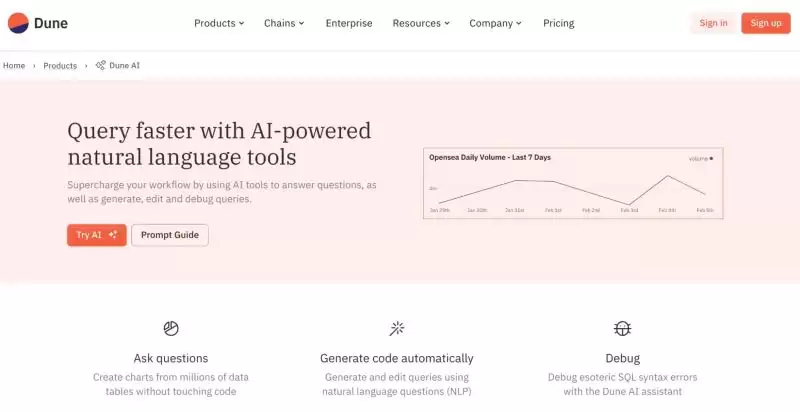Open the Prompt Guide
800x412 pixels.
(x=170, y=235)
